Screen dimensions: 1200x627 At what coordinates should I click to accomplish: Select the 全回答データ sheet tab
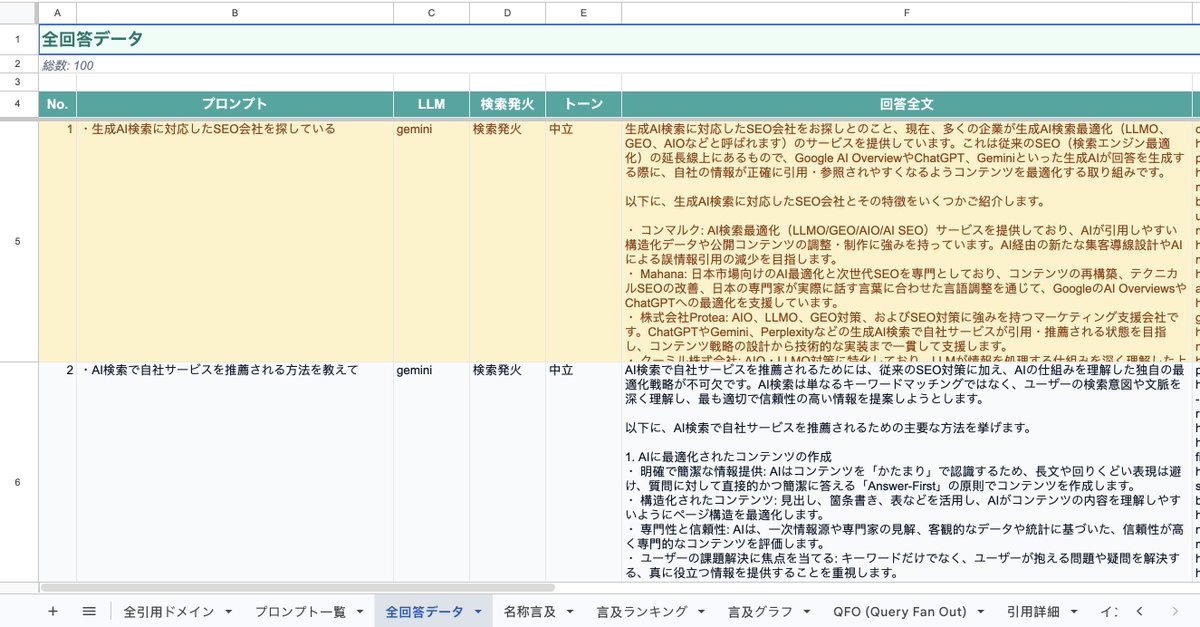[424, 611]
